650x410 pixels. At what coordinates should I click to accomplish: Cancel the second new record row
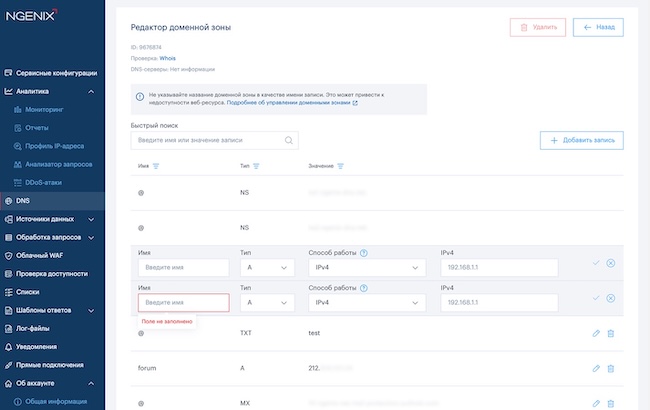(x=611, y=298)
